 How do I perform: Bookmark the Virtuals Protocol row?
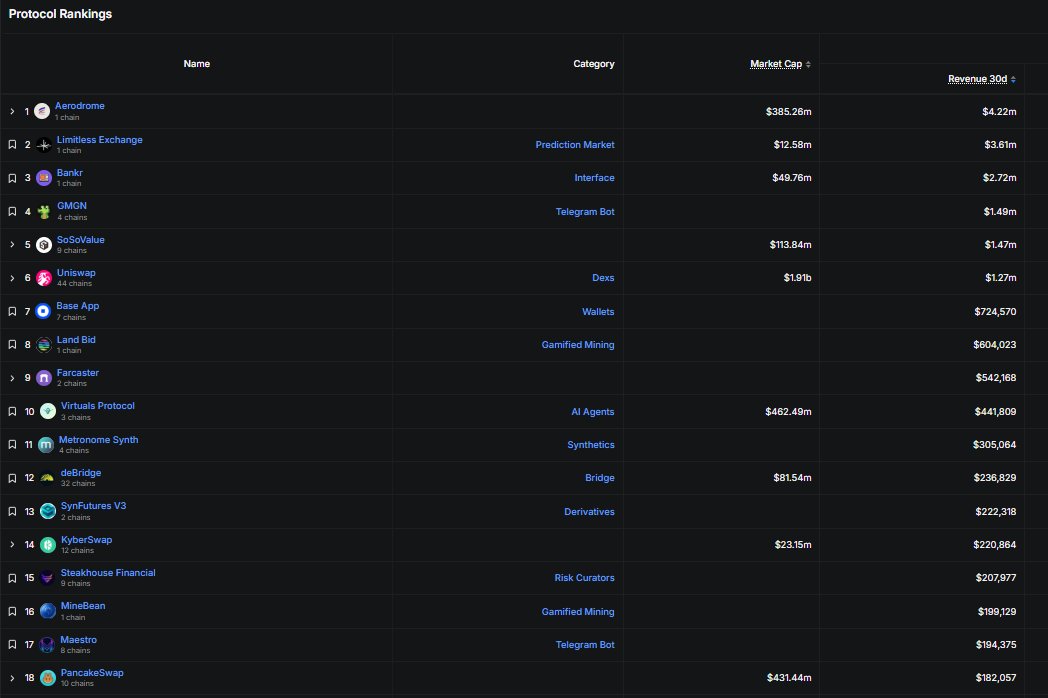coord(12,411)
